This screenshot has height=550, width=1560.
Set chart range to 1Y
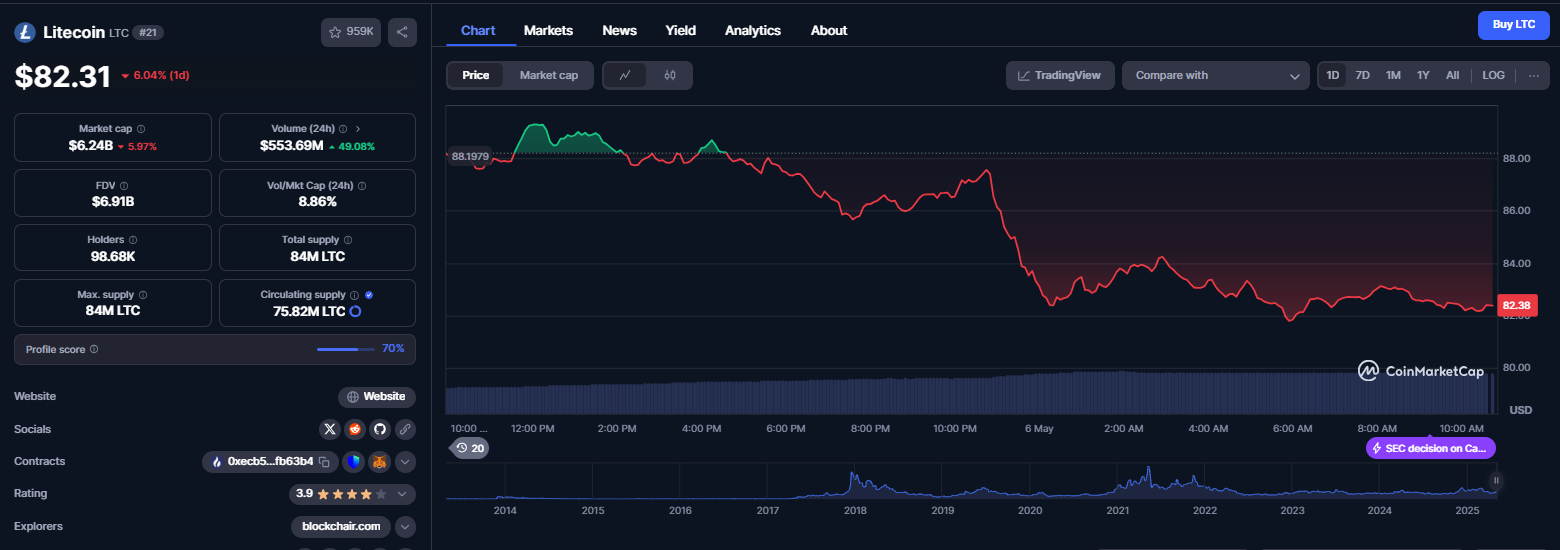(x=1423, y=75)
